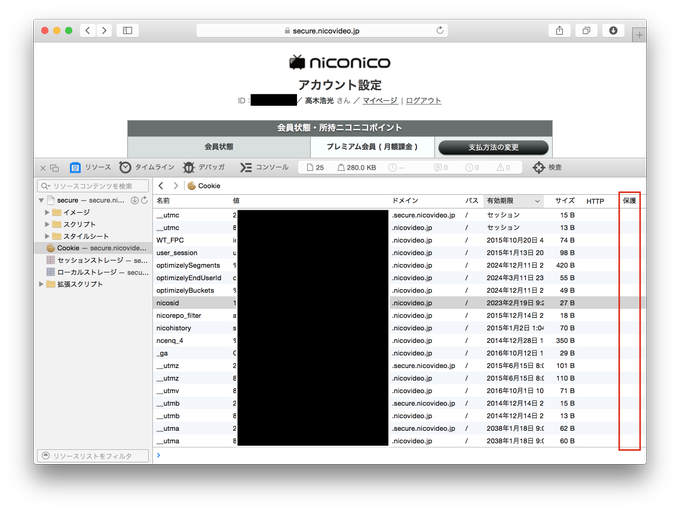Open the タイムライン (Timeline) tab
680x512 pixels.
[147, 167]
